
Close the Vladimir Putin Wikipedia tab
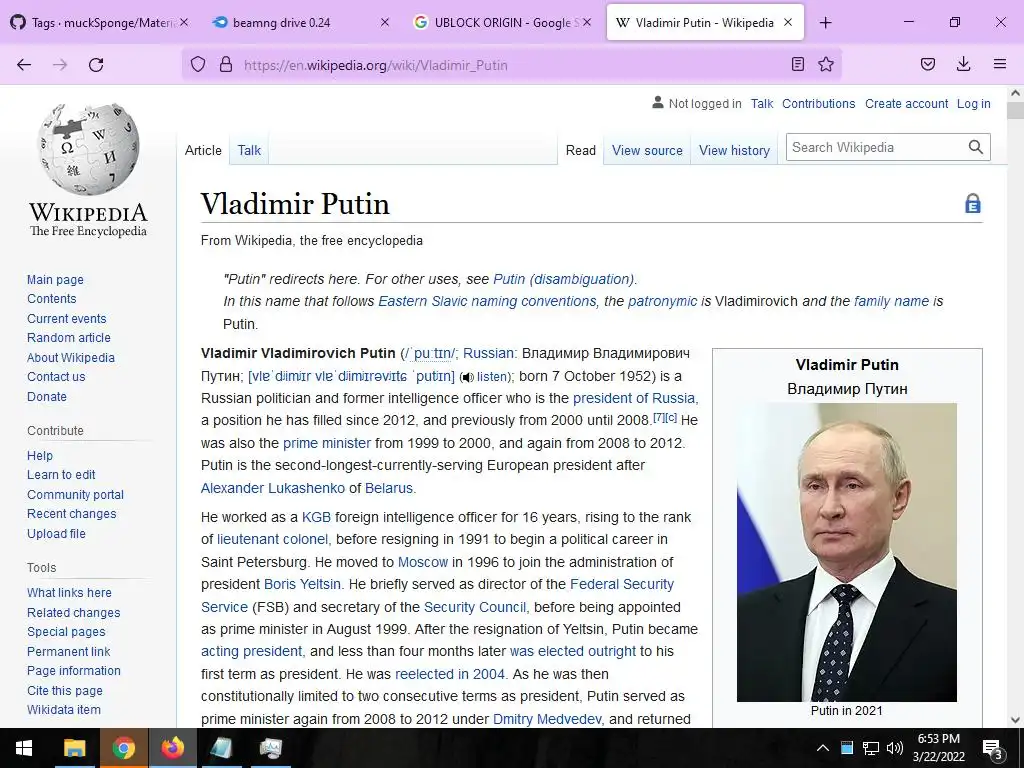coord(788,22)
